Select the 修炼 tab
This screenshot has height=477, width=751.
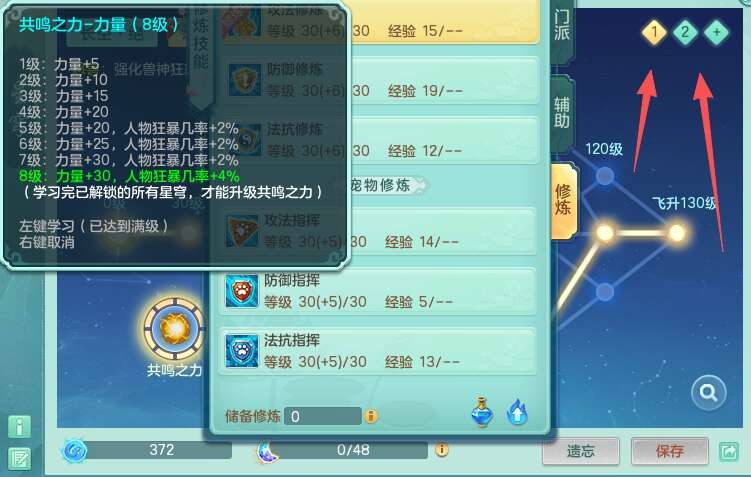click(563, 200)
